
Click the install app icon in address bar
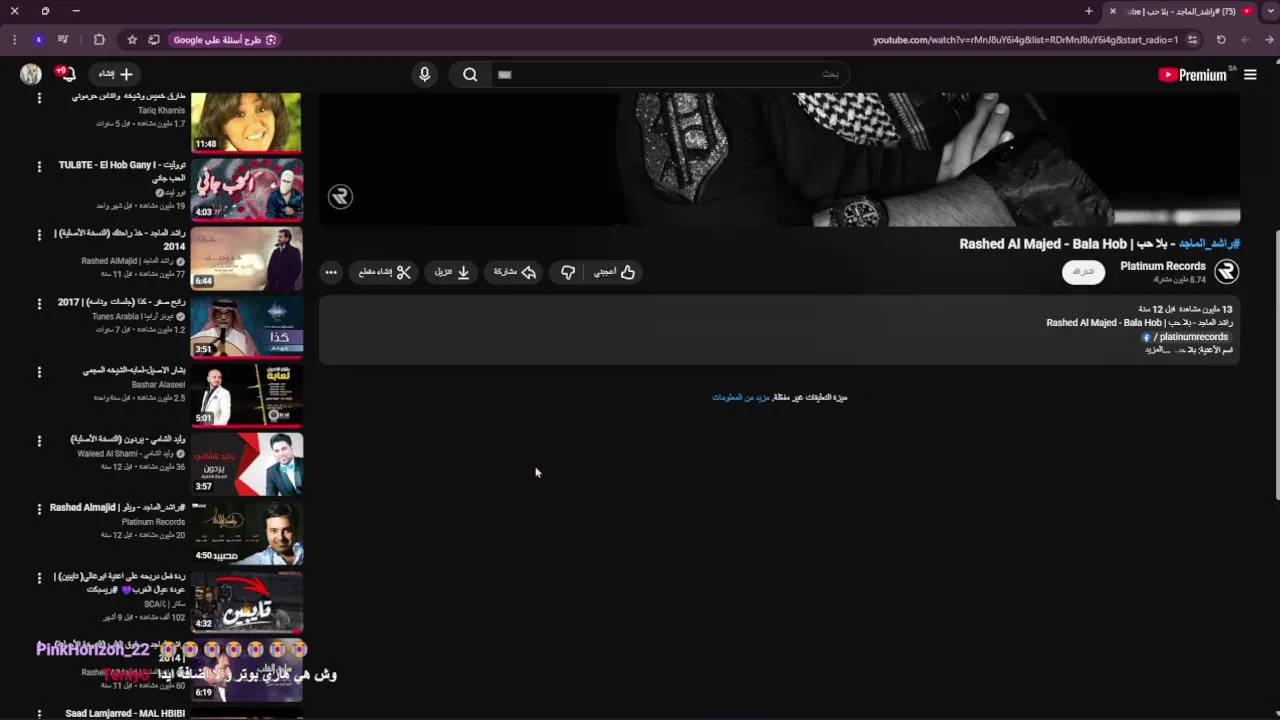tap(154, 40)
